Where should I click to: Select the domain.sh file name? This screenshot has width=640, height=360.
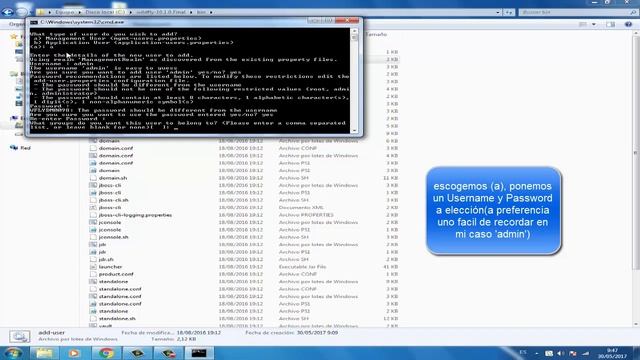[x=113, y=178]
